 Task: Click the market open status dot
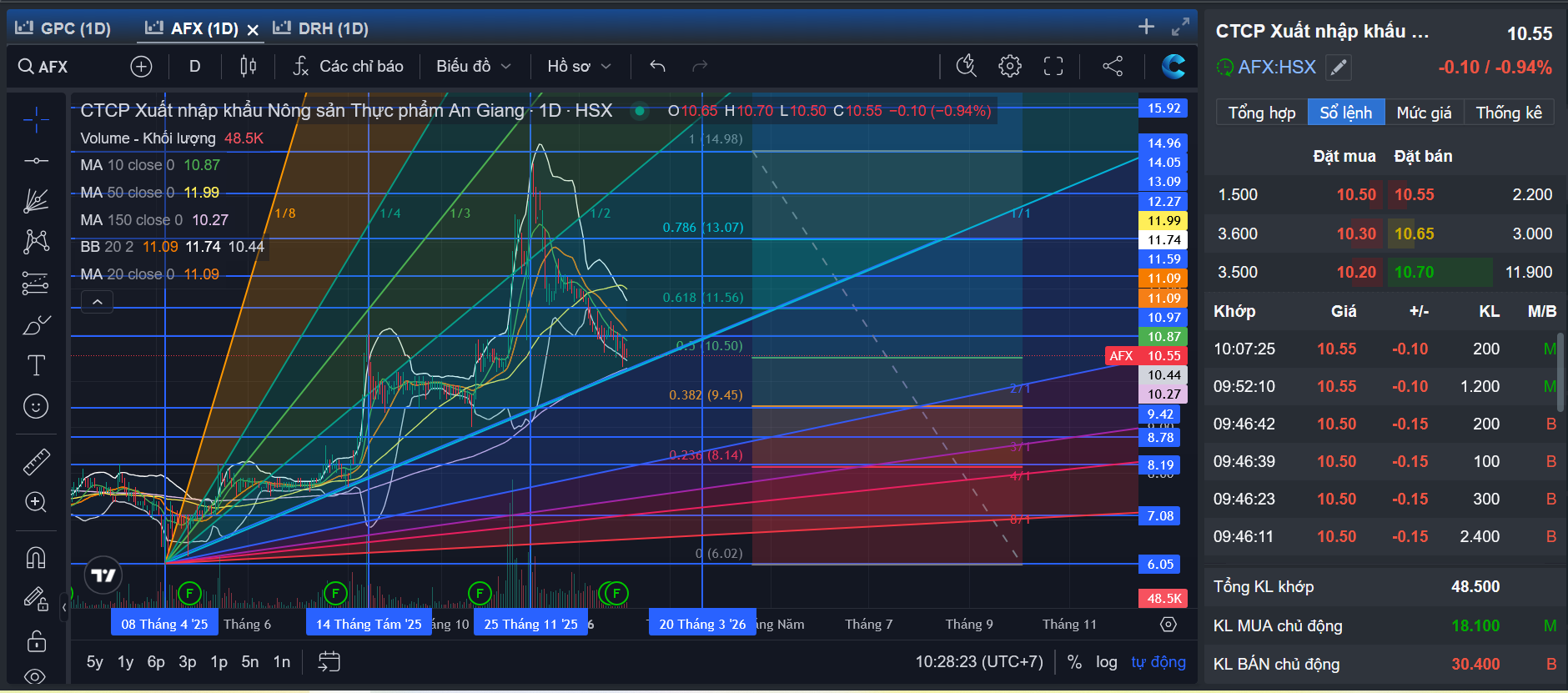640,111
